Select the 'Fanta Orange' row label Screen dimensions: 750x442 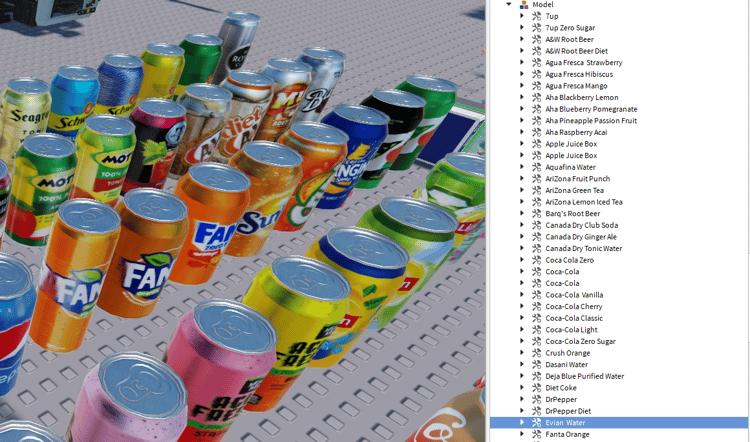[567, 434]
